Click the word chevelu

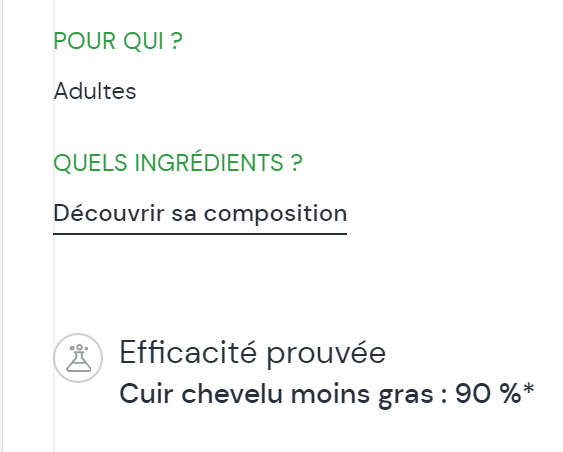(232, 394)
